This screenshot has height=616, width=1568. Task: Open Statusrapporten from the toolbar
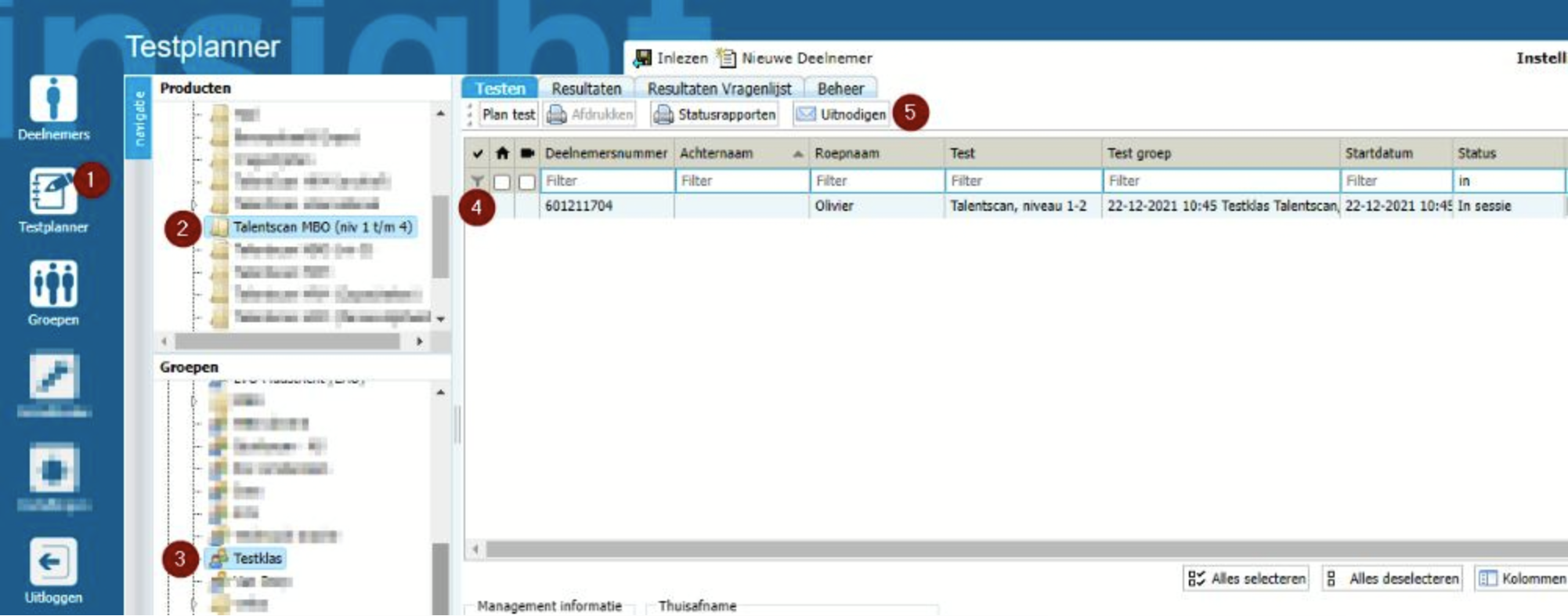click(x=714, y=114)
